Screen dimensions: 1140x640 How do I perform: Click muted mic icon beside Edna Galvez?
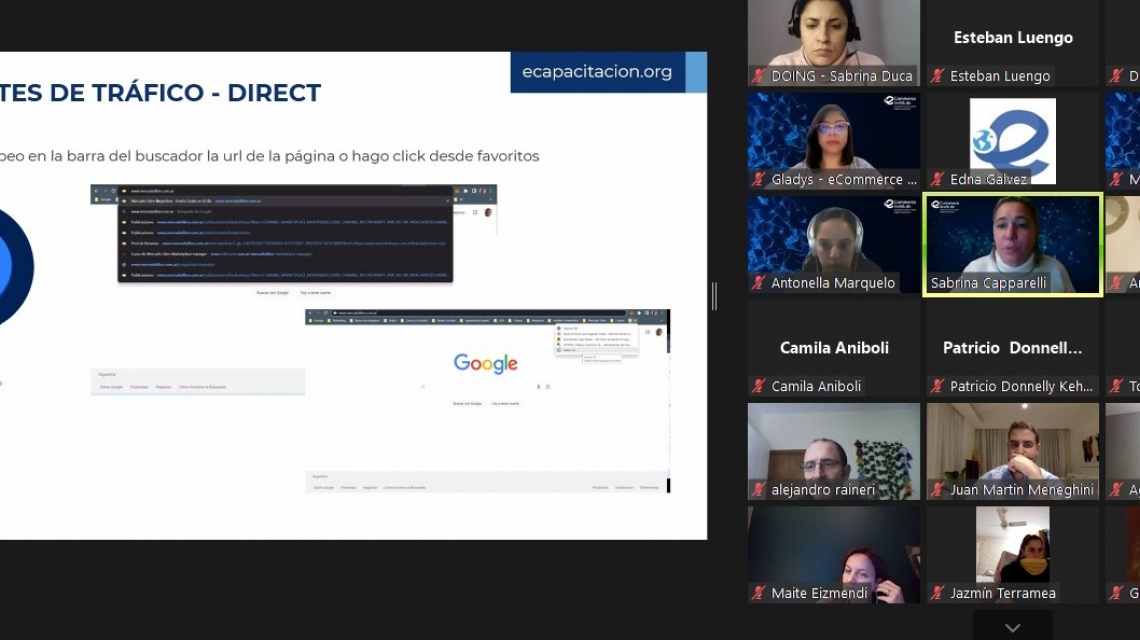(937, 180)
